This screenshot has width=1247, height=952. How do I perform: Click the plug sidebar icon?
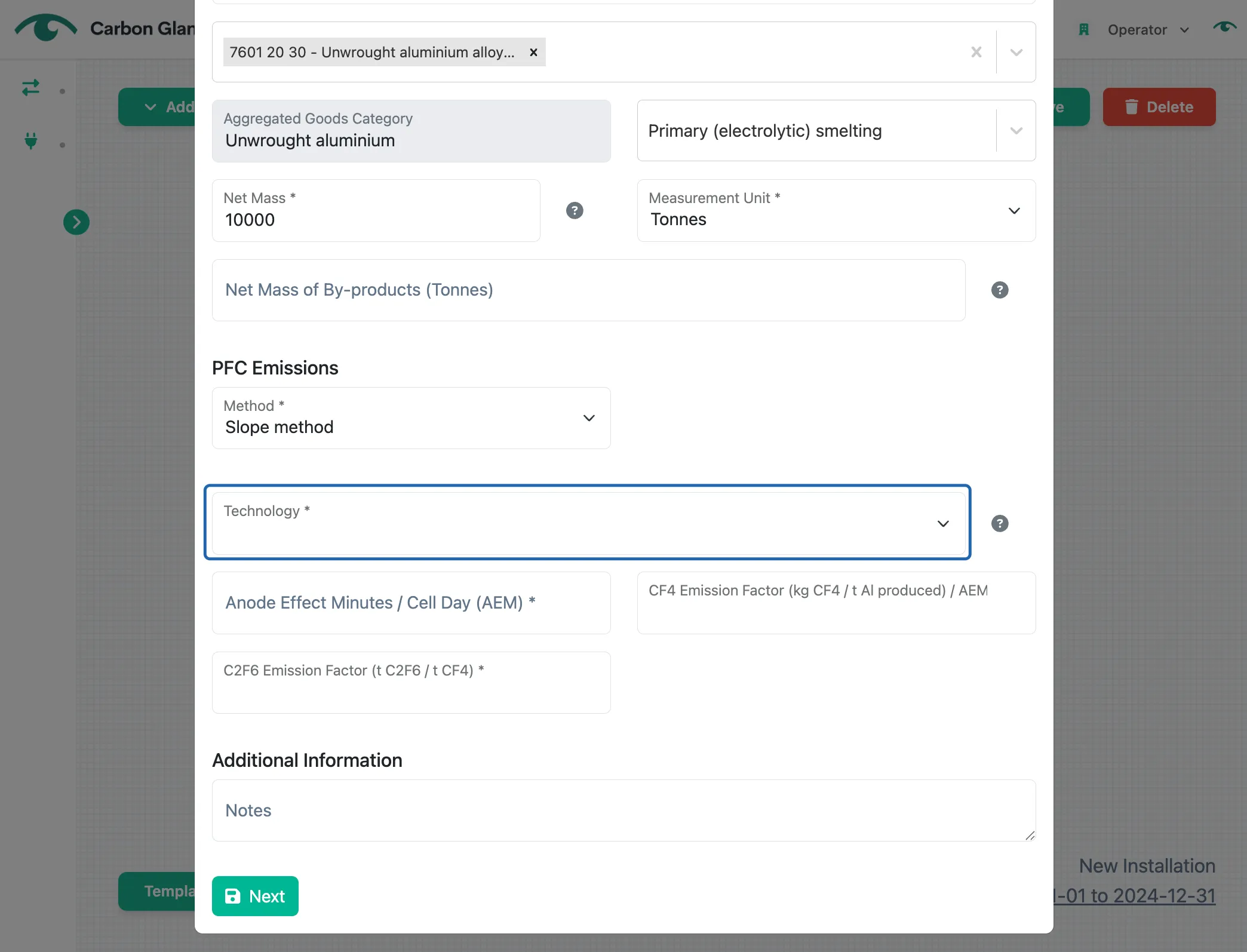click(x=30, y=141)
